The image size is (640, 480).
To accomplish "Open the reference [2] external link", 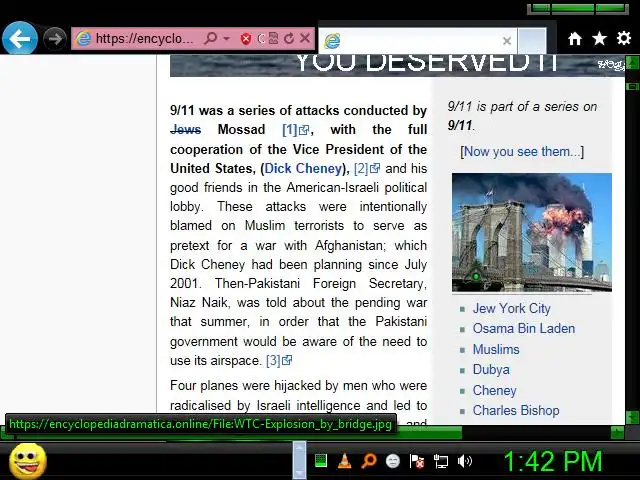I will click(x=367, y=169).
